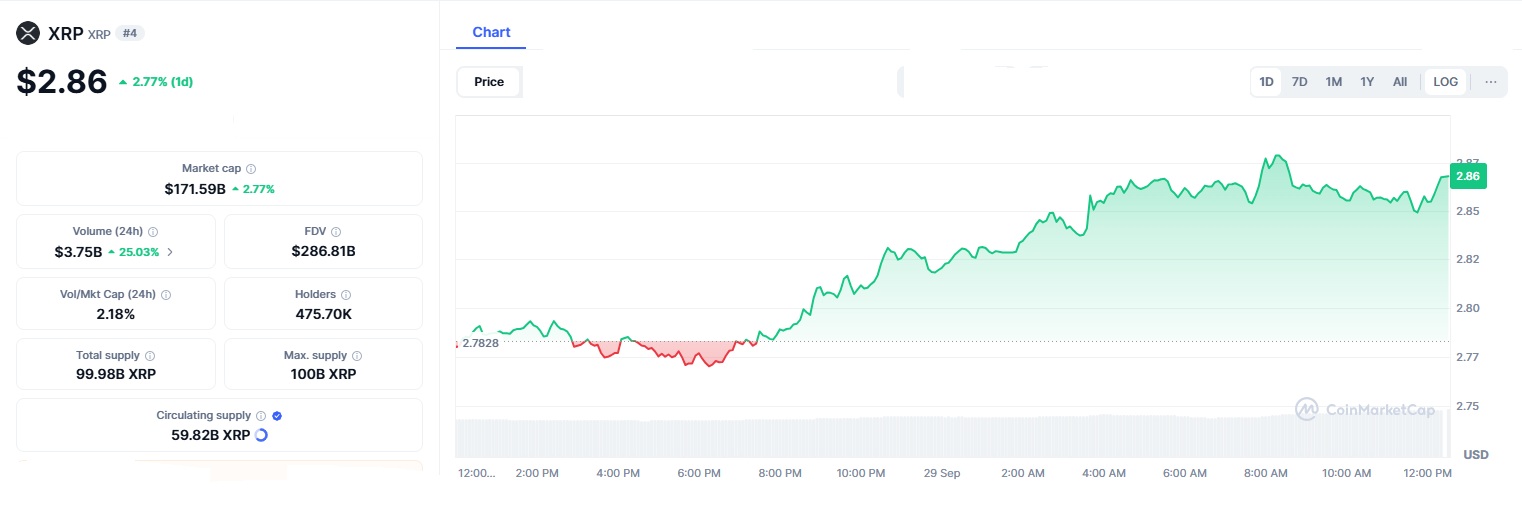Select the 1D time range
Screen dimensions: 1522x510
click(x=1266, y=82)
